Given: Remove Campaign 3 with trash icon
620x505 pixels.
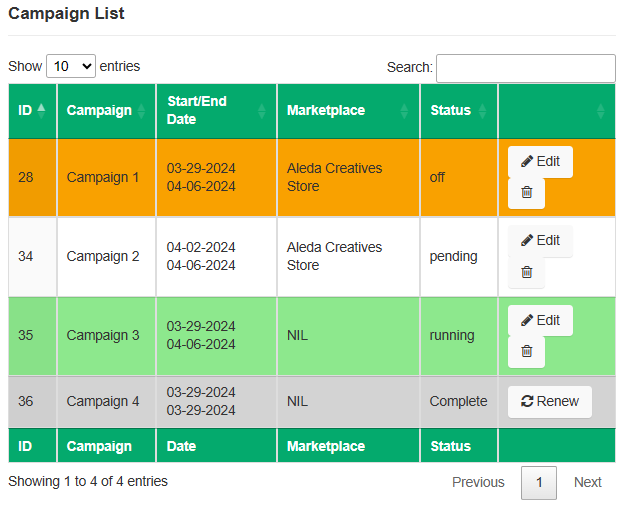Looking at the screenshot, I should pos(526,351).
